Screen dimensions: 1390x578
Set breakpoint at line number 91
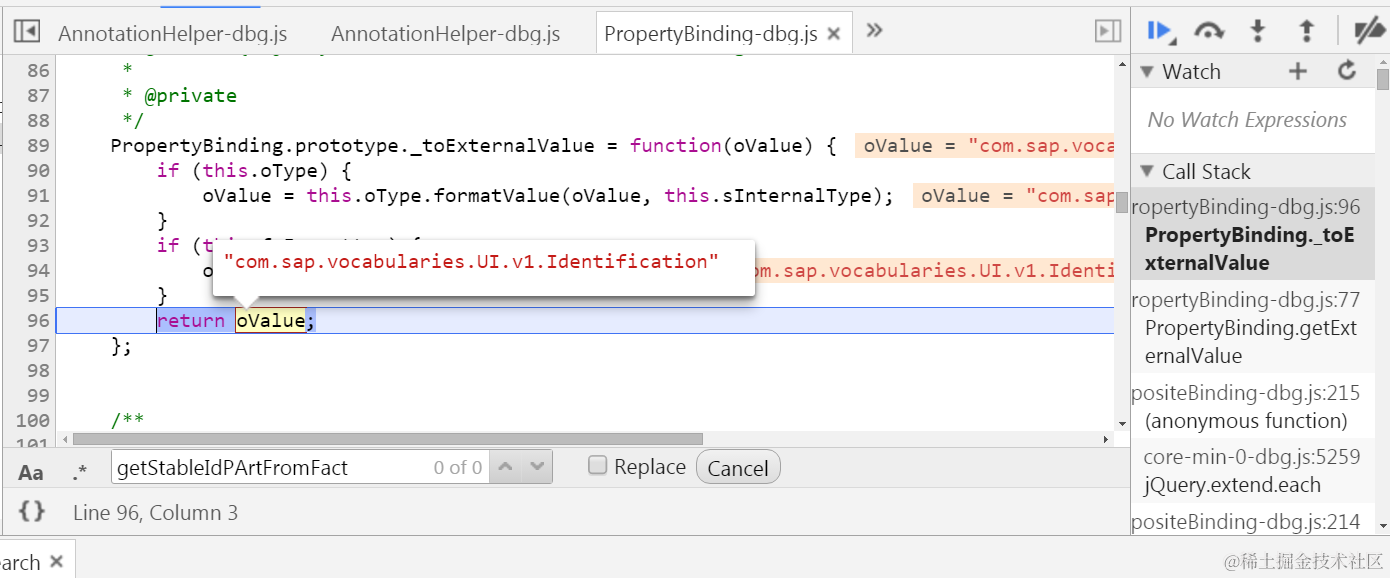coord(38,195)
